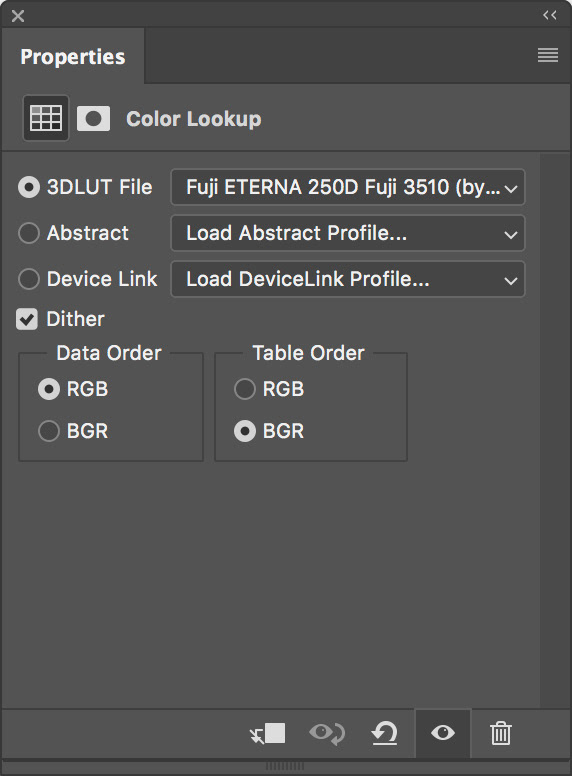This screenshot has width=572, height=776.
Task: Choose RGB under Table Order
Action: click(x=245, y=389)
